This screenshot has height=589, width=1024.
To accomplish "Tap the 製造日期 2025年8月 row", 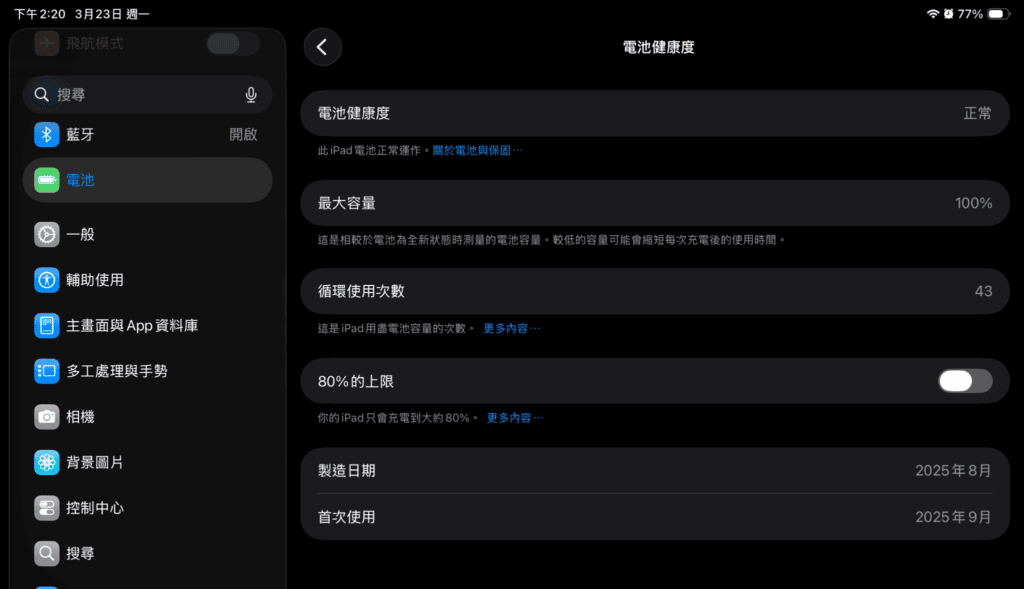I will point(655,471).
